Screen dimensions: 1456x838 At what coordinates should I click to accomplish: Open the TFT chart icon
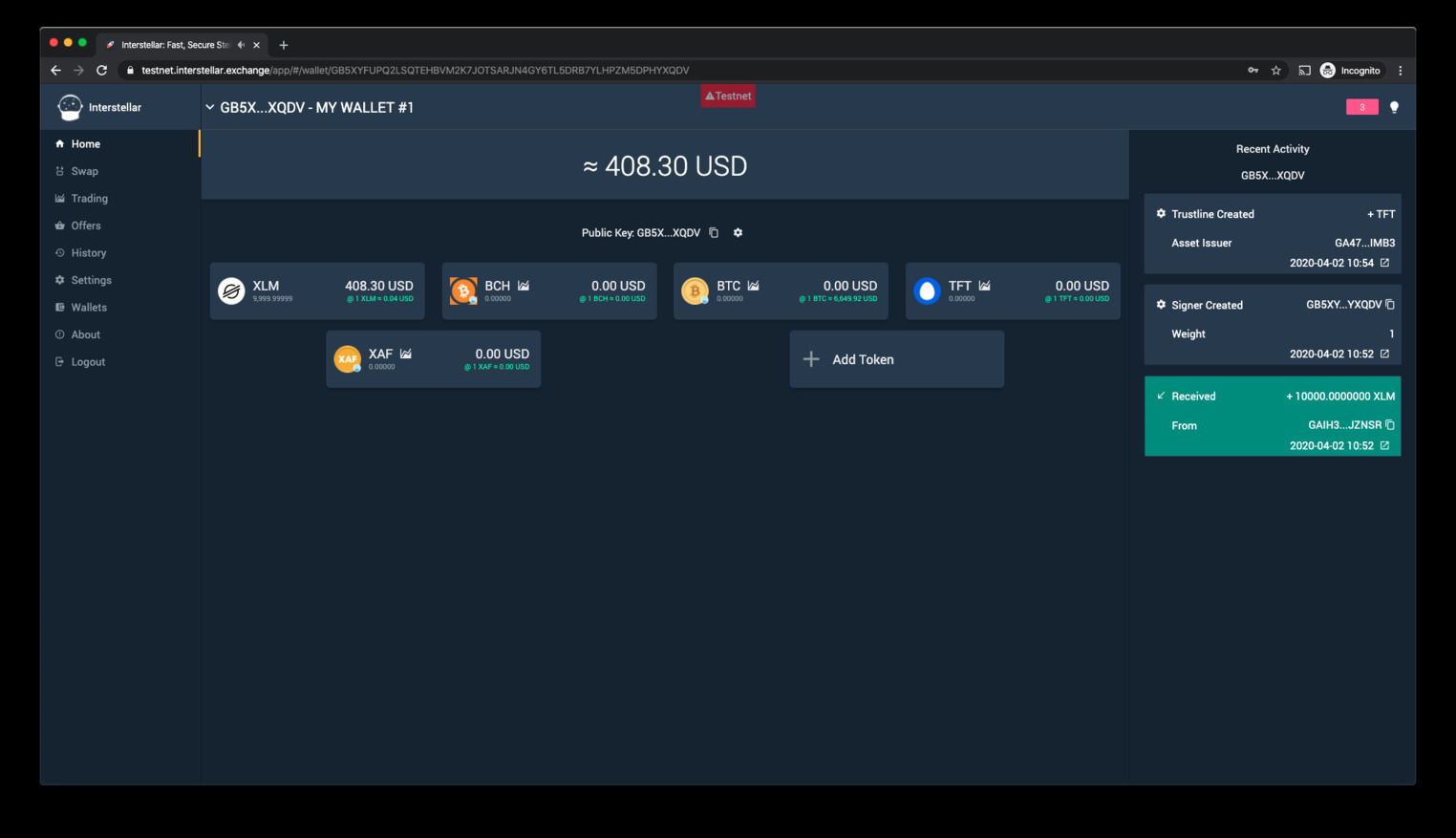984,286
